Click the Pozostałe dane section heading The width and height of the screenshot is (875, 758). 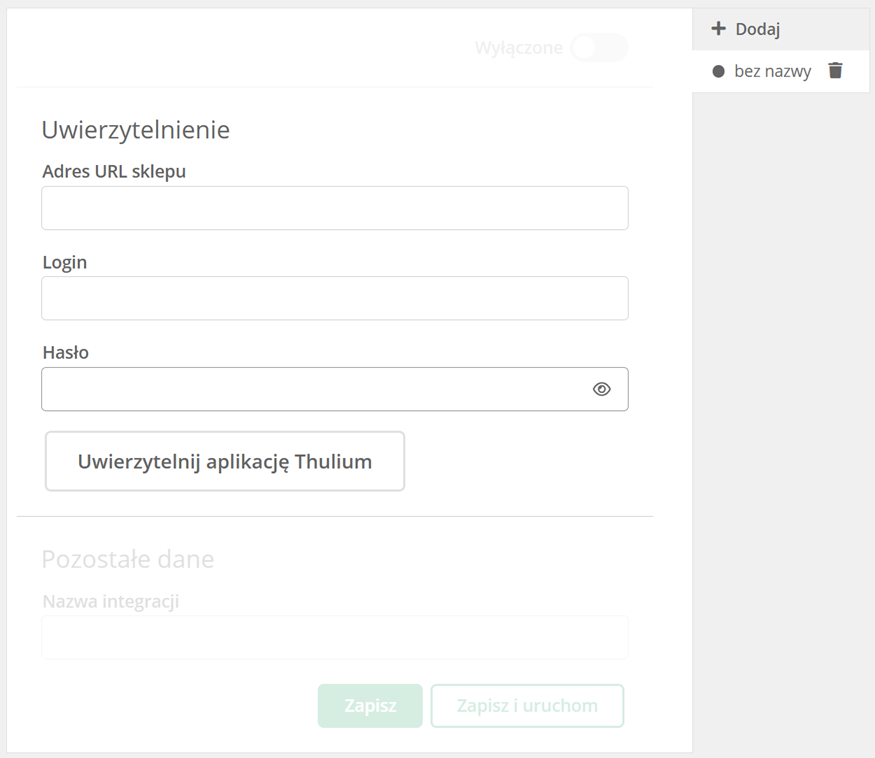[128, 559]
